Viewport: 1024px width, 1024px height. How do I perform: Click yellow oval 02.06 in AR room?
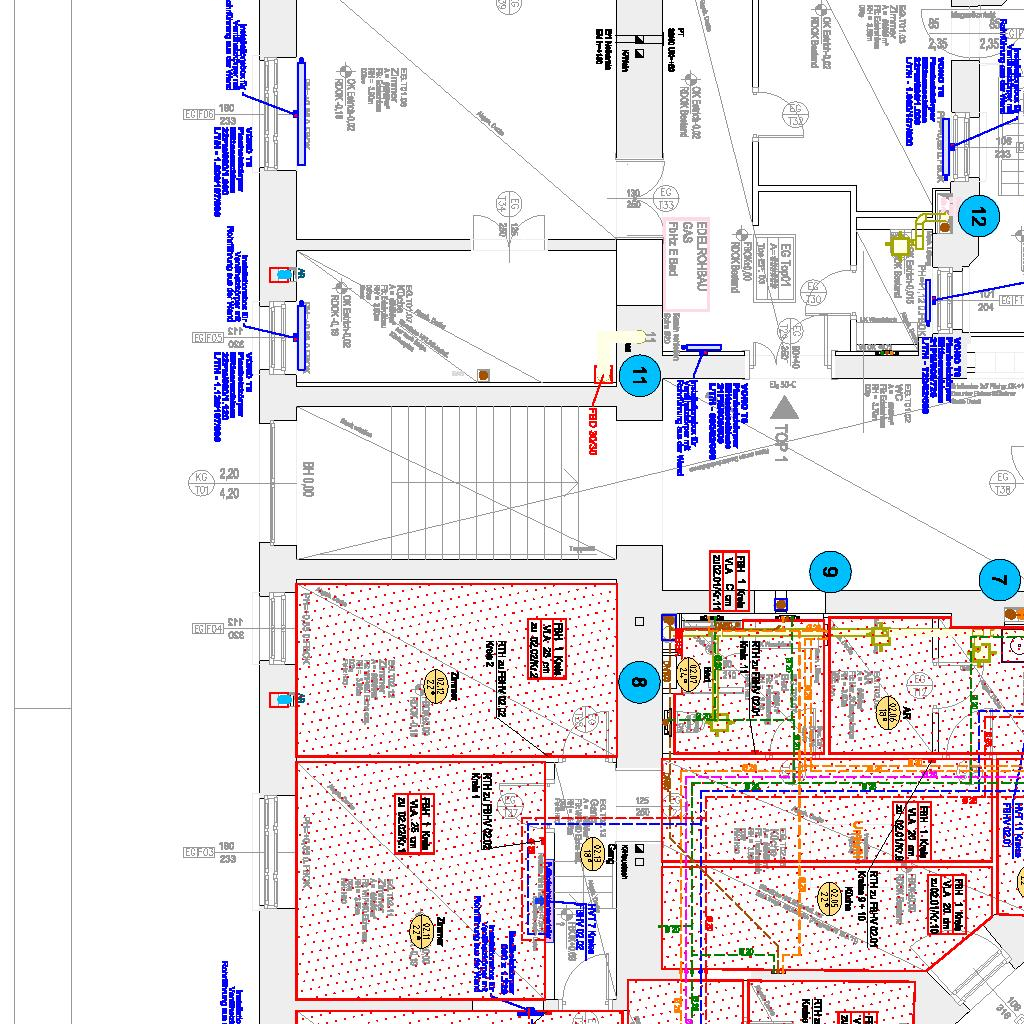[x=887, y=711]
